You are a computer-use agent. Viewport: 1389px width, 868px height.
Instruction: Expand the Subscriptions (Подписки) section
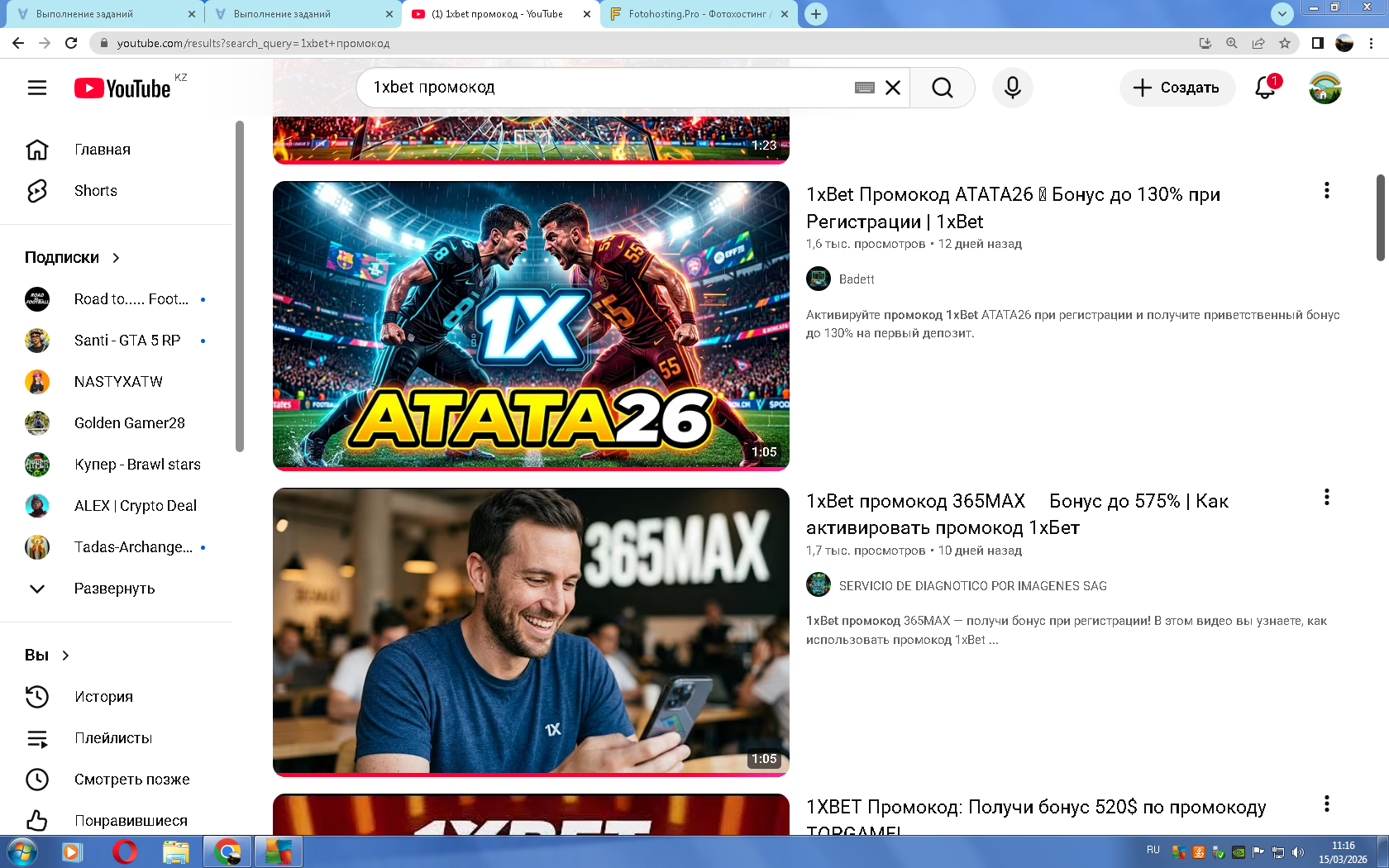tap(73, 258)
